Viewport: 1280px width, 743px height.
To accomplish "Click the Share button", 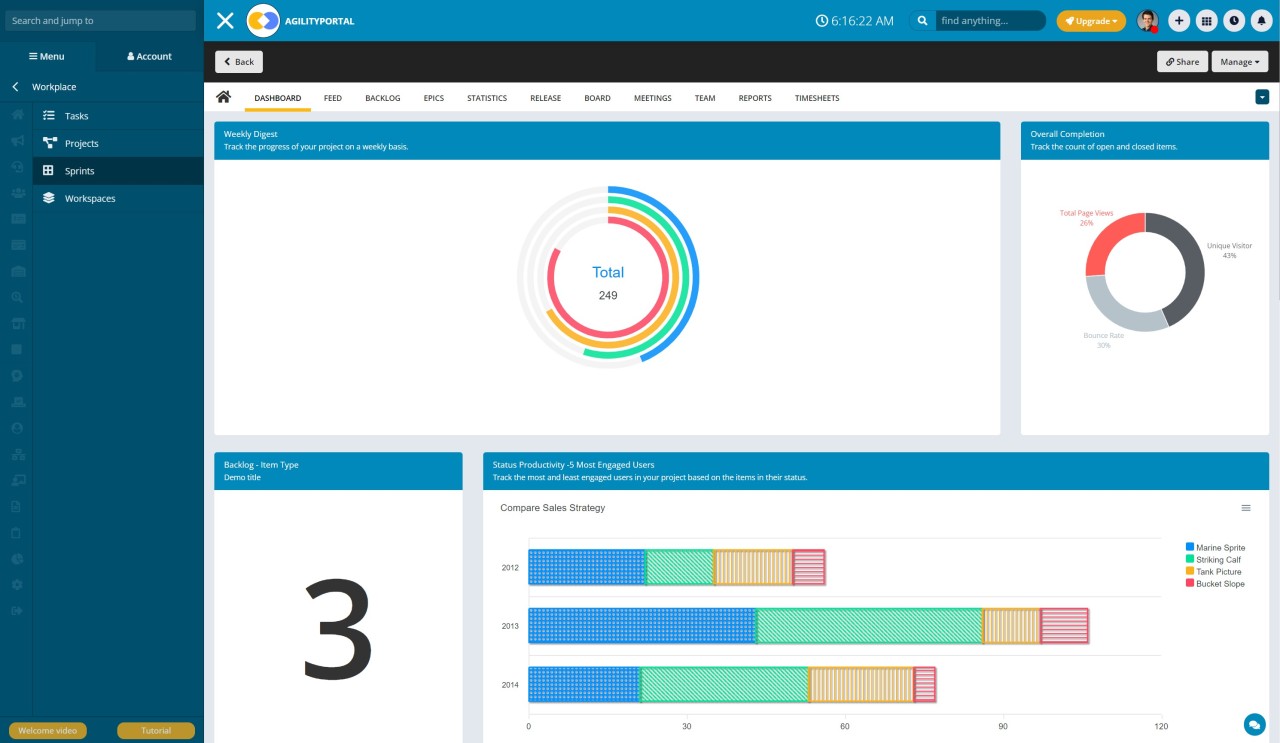I will pyautogui.click(x=1182, y=61).
